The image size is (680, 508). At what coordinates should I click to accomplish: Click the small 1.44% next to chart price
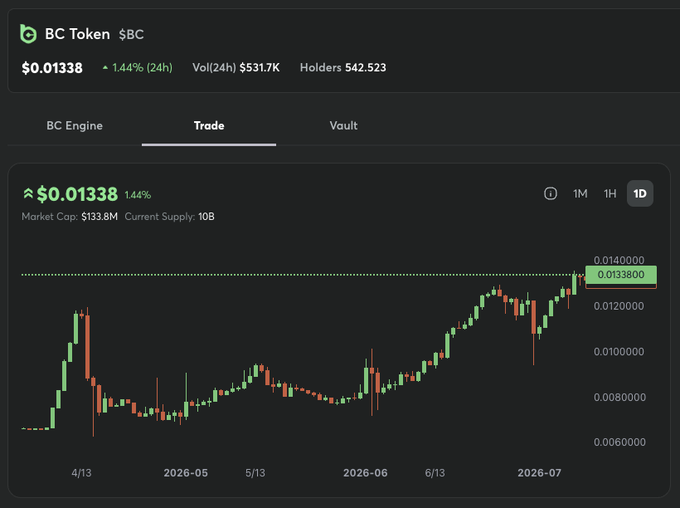click(138, 195)
